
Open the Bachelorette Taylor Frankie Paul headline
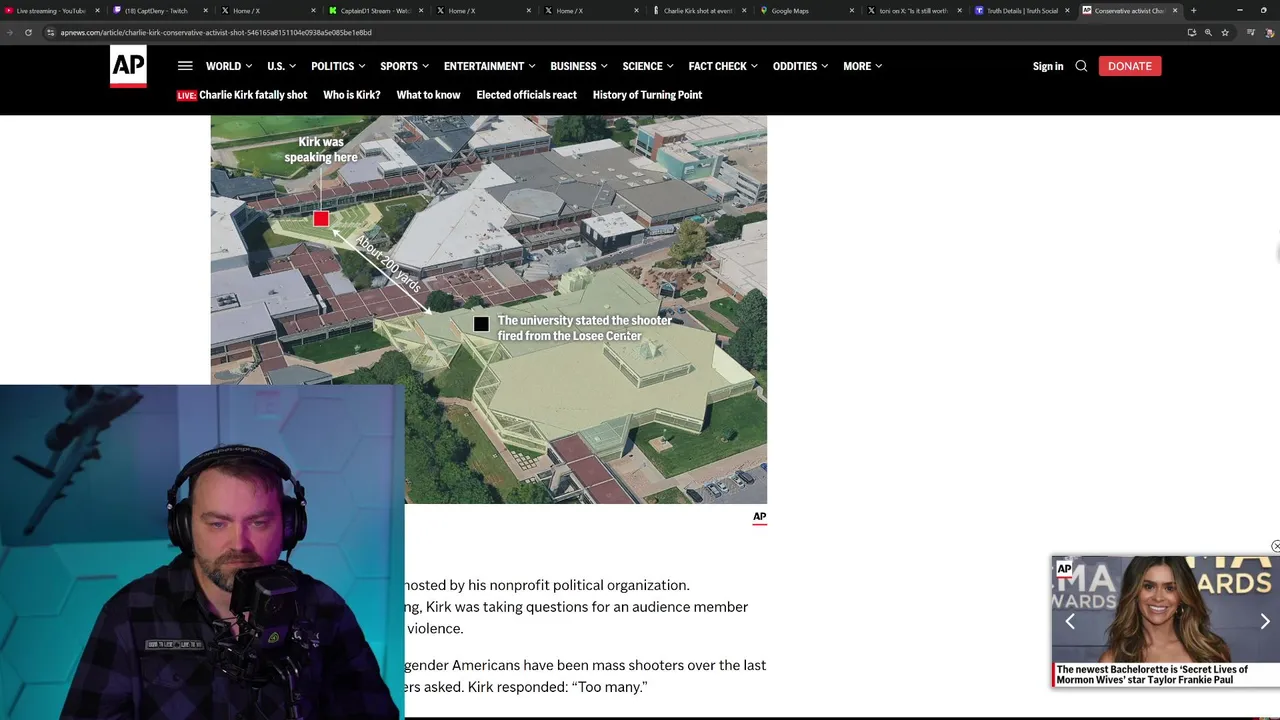(x=1152, y=675)
